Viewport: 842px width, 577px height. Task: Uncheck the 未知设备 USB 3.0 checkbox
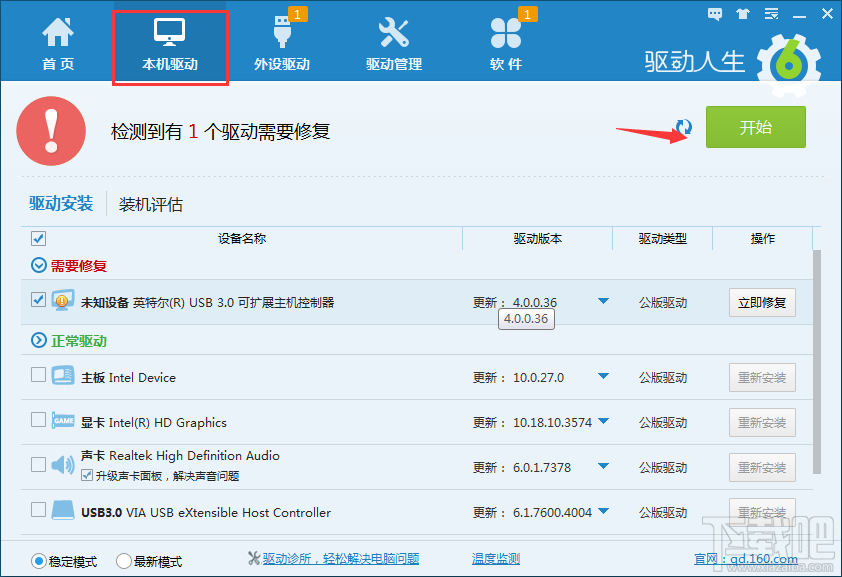pyautogui.click(x=38, y=300)
